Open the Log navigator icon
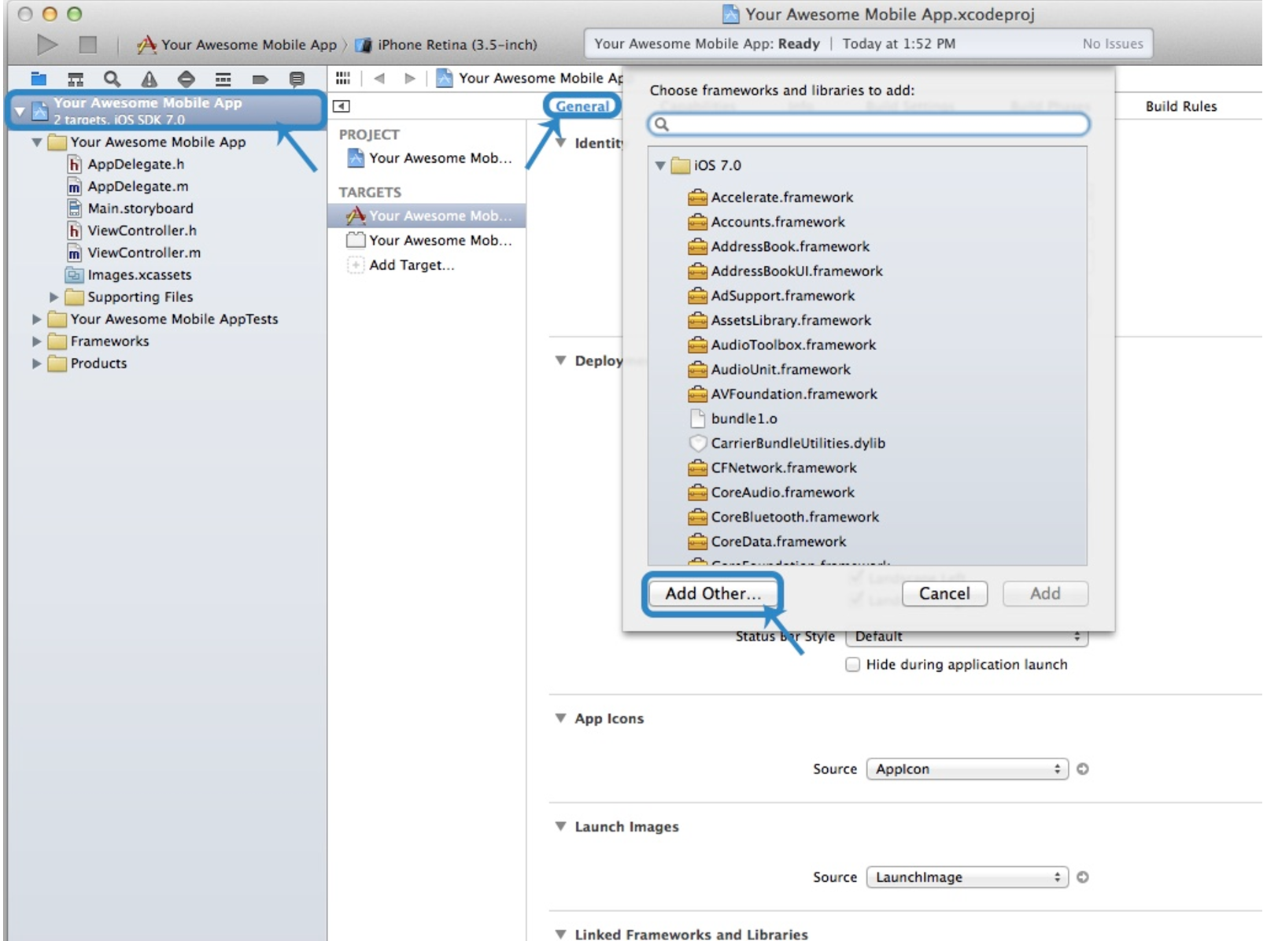The width and height of the screenshot is (1267, 952). click(x=297, y=79)
